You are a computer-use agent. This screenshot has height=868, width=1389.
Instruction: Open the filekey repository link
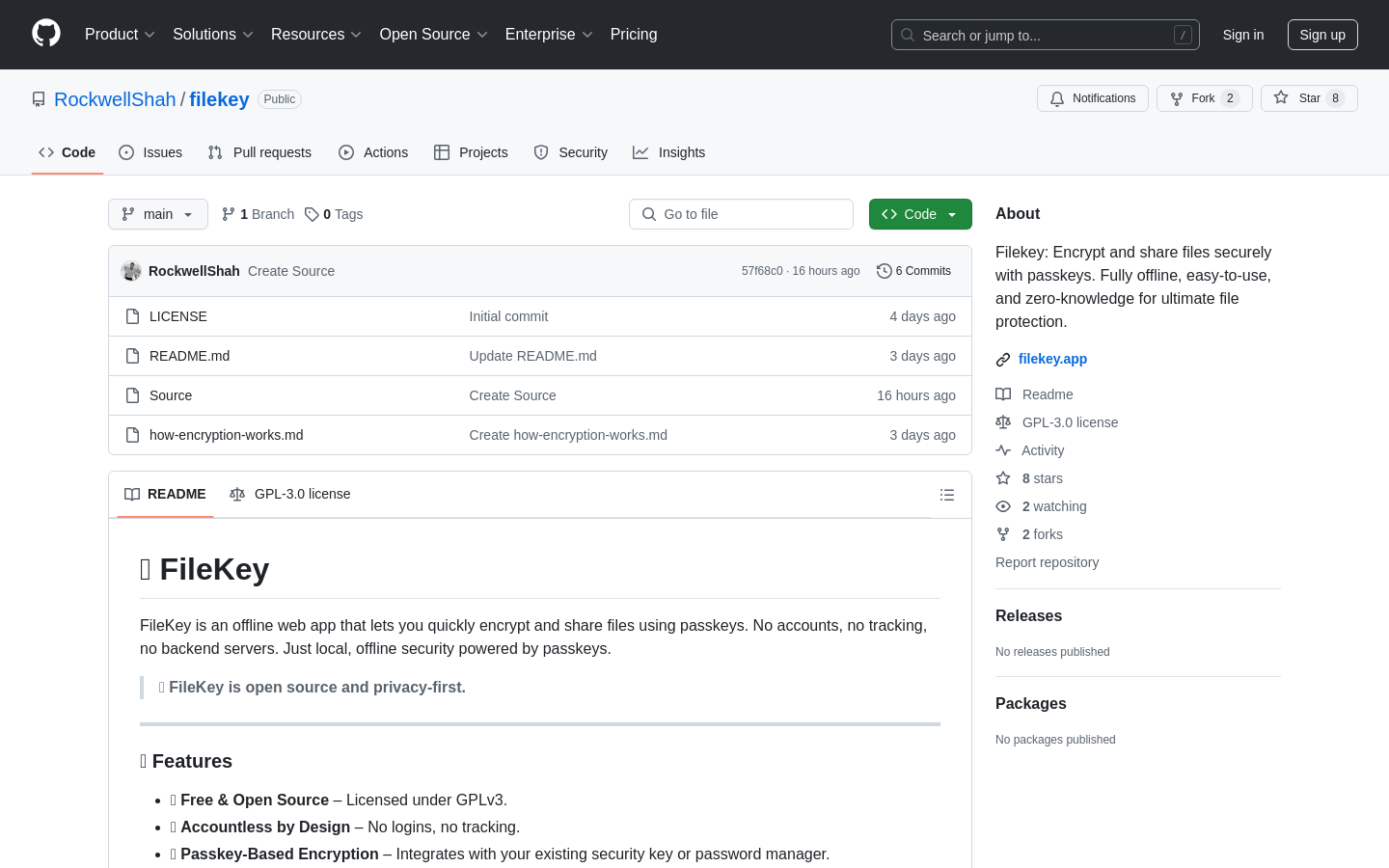click(219, 99)
